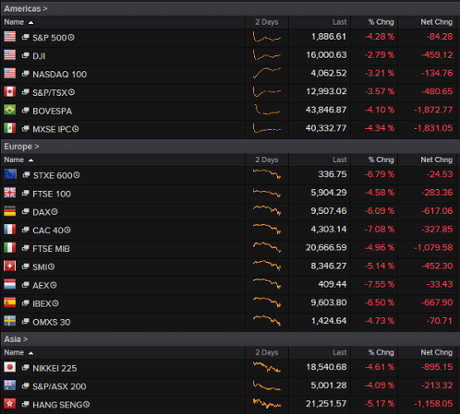Click the delayed clock icon next to STXE 600

tap(76, 175)
